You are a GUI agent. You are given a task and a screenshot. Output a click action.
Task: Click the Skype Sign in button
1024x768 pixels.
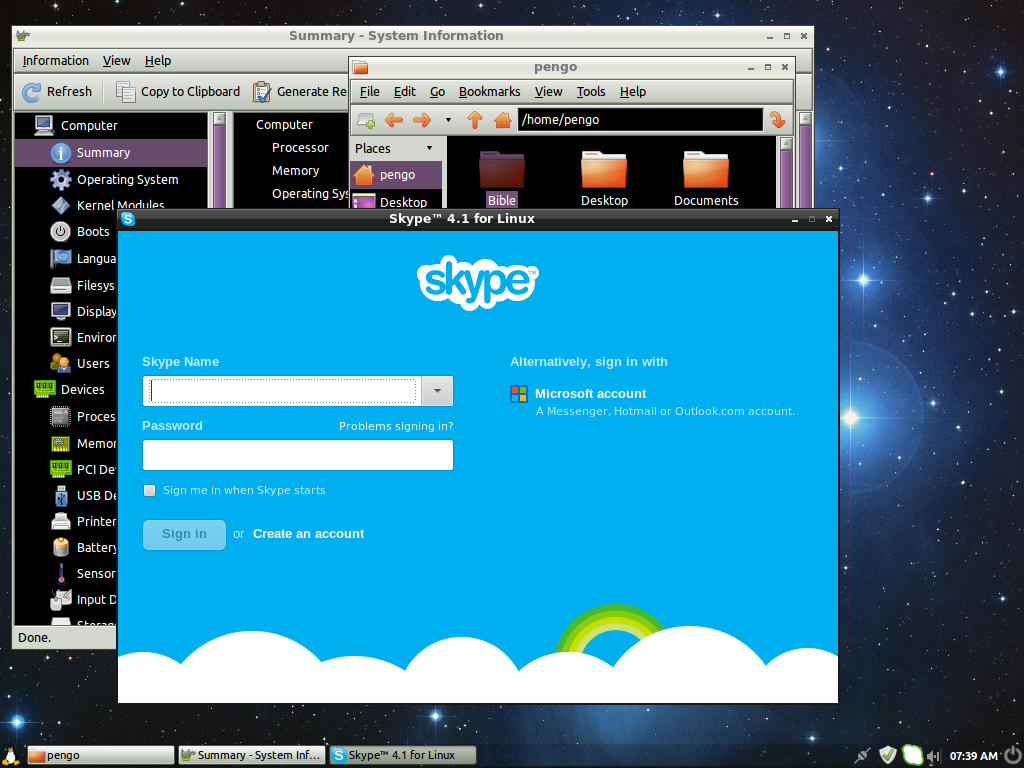coord(184,534)
